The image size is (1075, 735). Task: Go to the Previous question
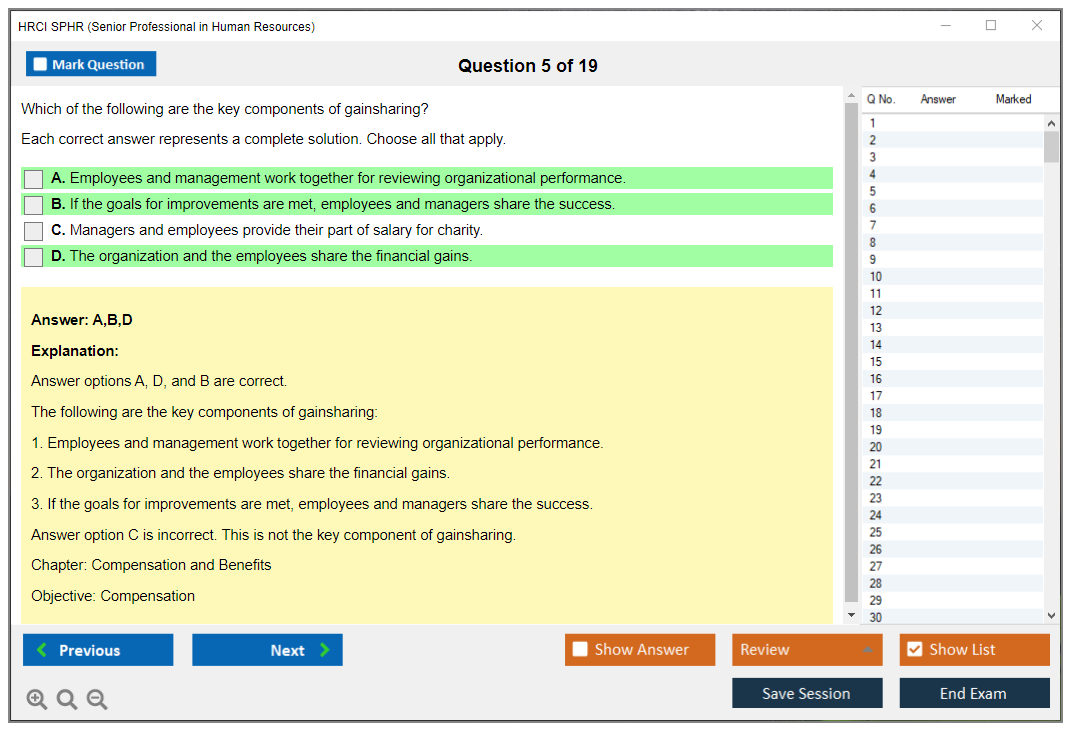(98, 650)
